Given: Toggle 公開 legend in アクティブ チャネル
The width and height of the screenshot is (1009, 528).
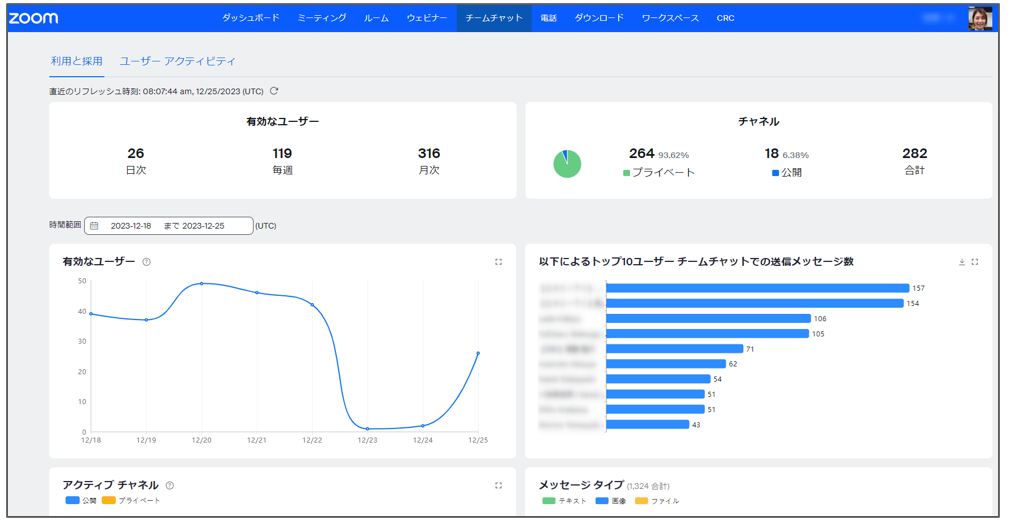Looking at the screenshot, I should click(81, 500).
